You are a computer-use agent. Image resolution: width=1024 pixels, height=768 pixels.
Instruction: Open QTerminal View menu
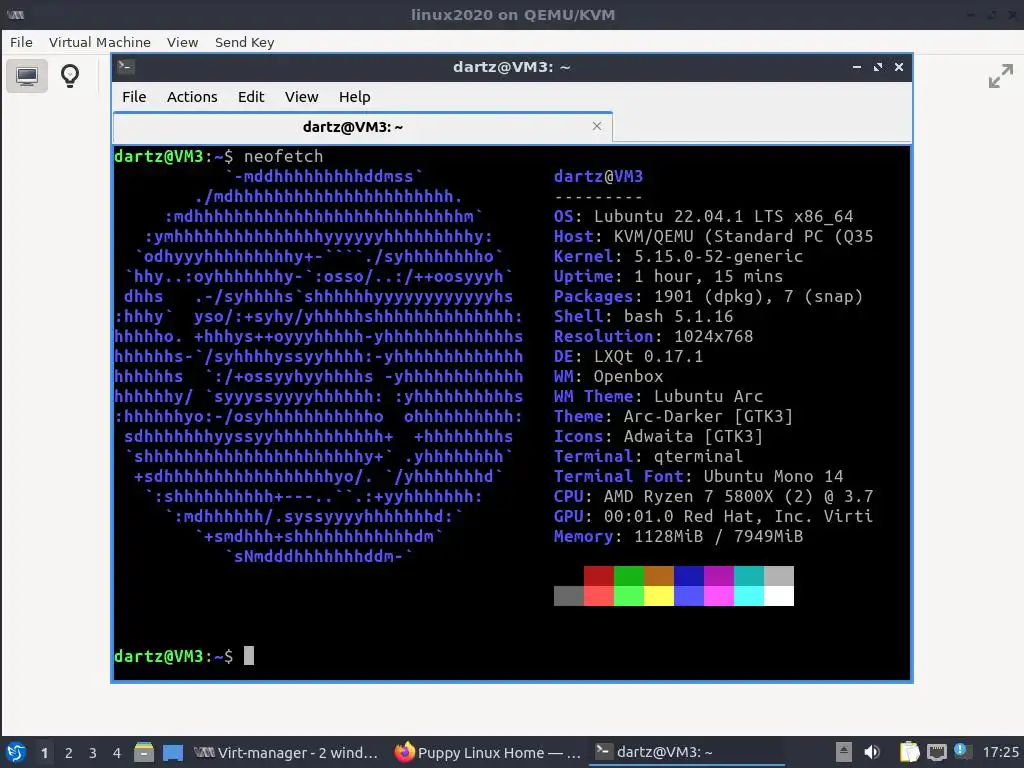click(x=301, y=97)
